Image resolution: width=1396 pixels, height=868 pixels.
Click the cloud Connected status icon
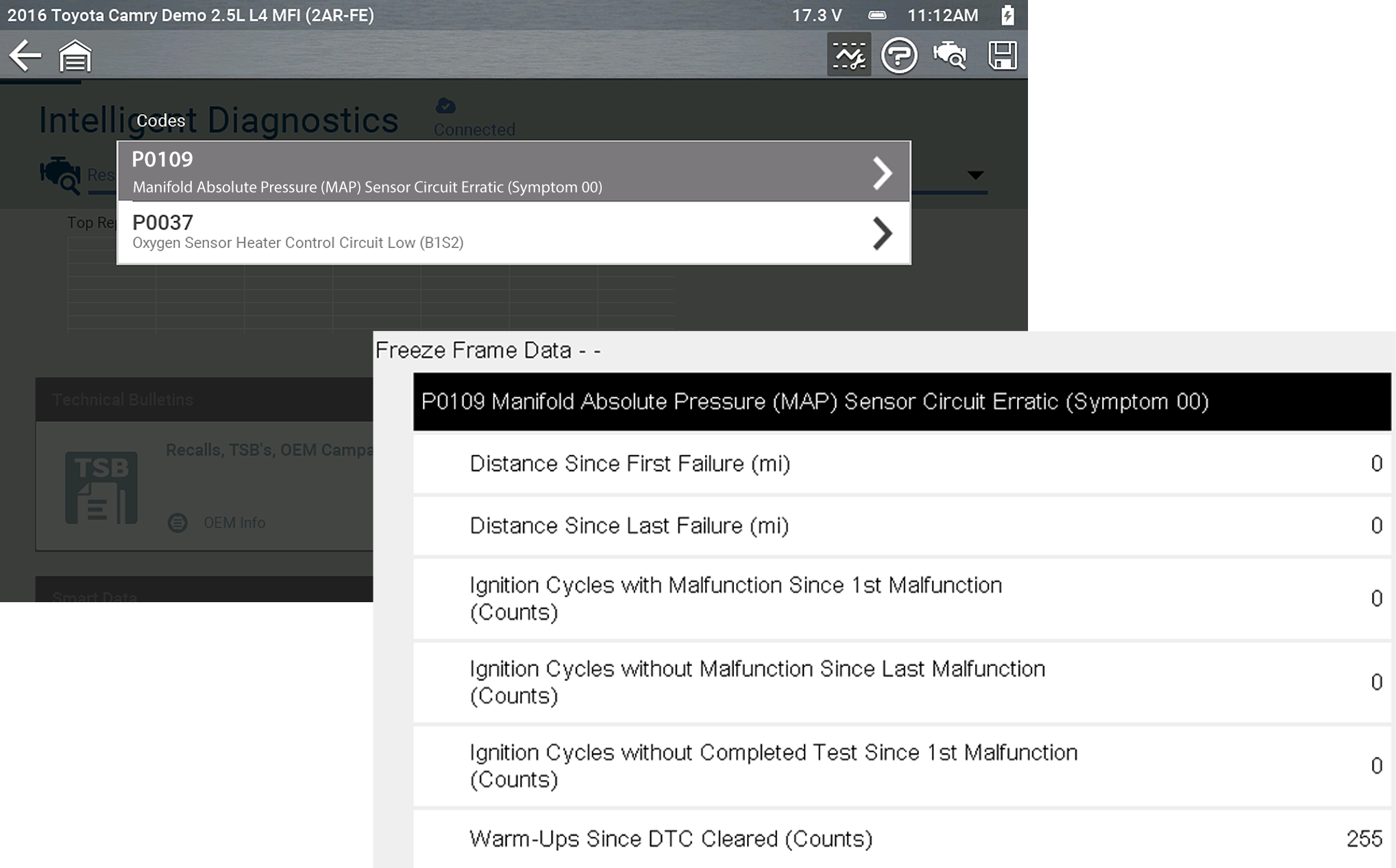pos(446,106)
